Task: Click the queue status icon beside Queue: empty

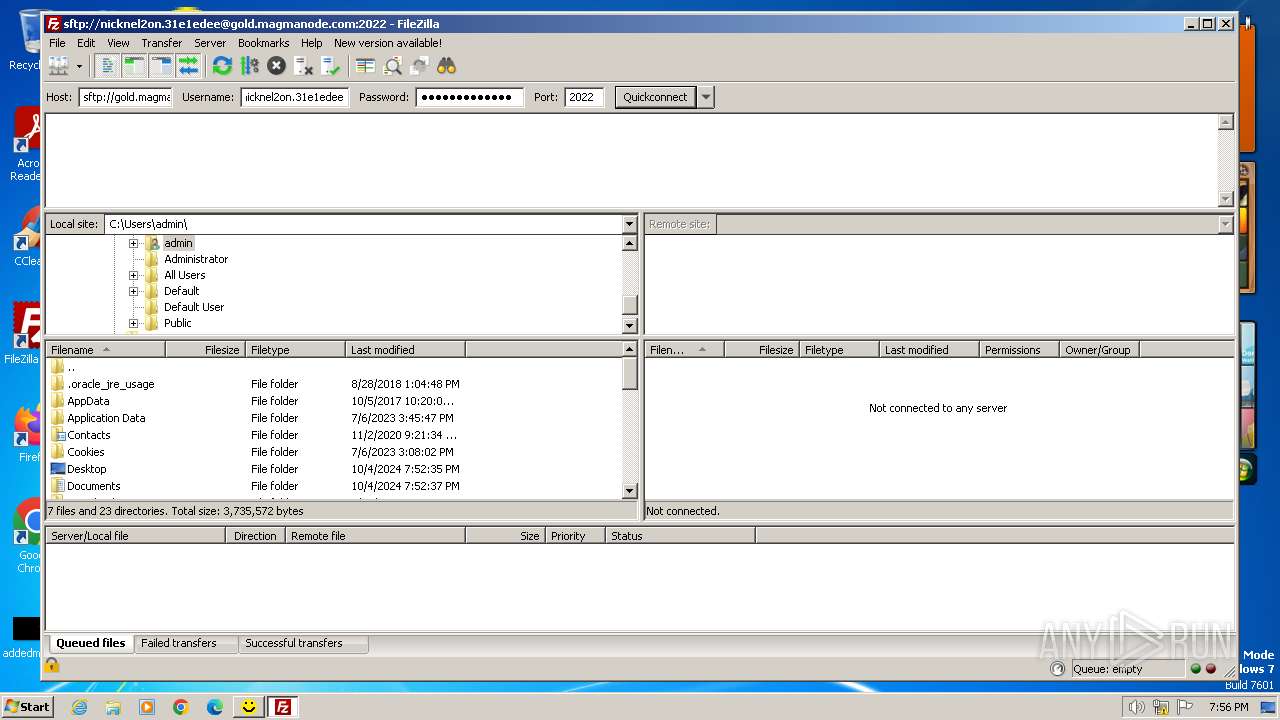Action: (x=1058, y=669)
